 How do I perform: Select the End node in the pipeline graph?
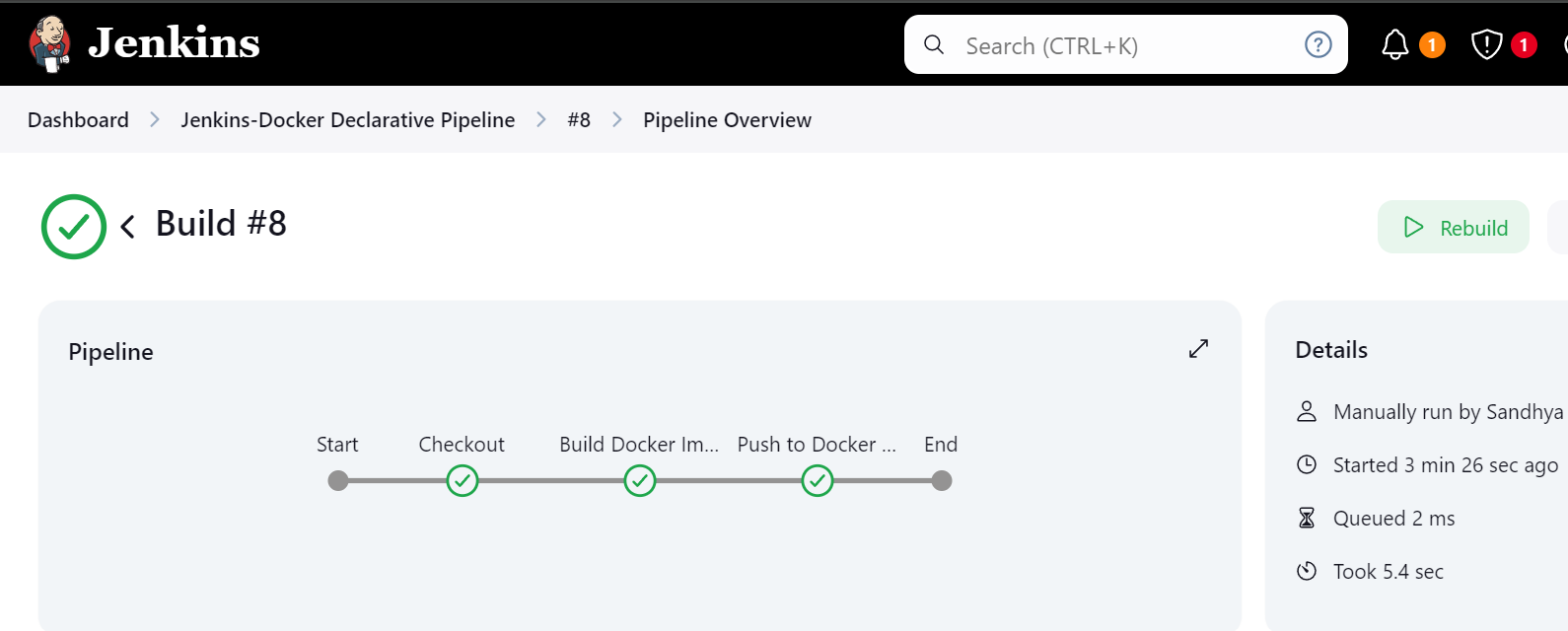pyautogui.click(x=942, y=481)
